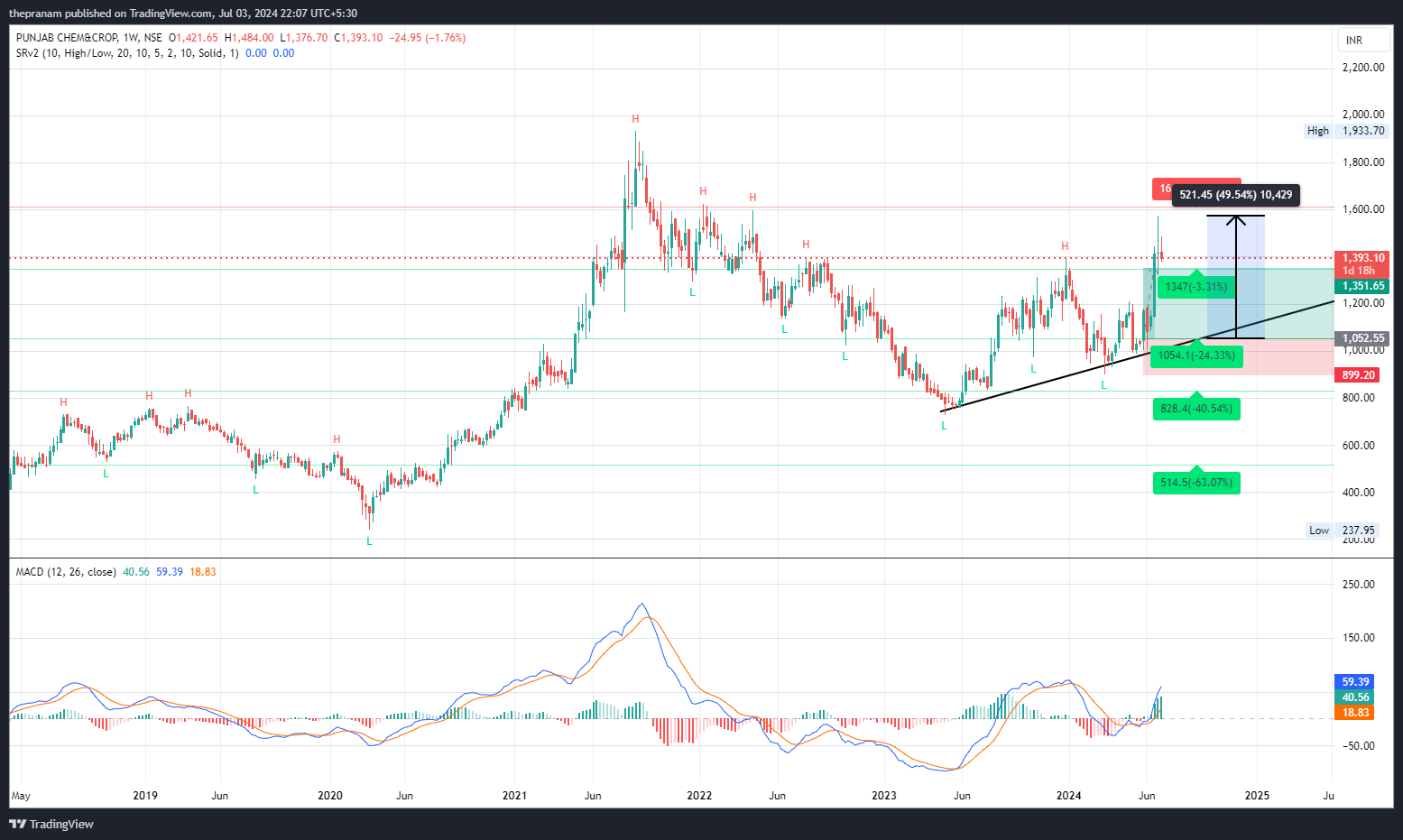Click the 1,800.00 price axis label
The width and height of the screenshot is (1403, 840).
(x=1363, y=162)
